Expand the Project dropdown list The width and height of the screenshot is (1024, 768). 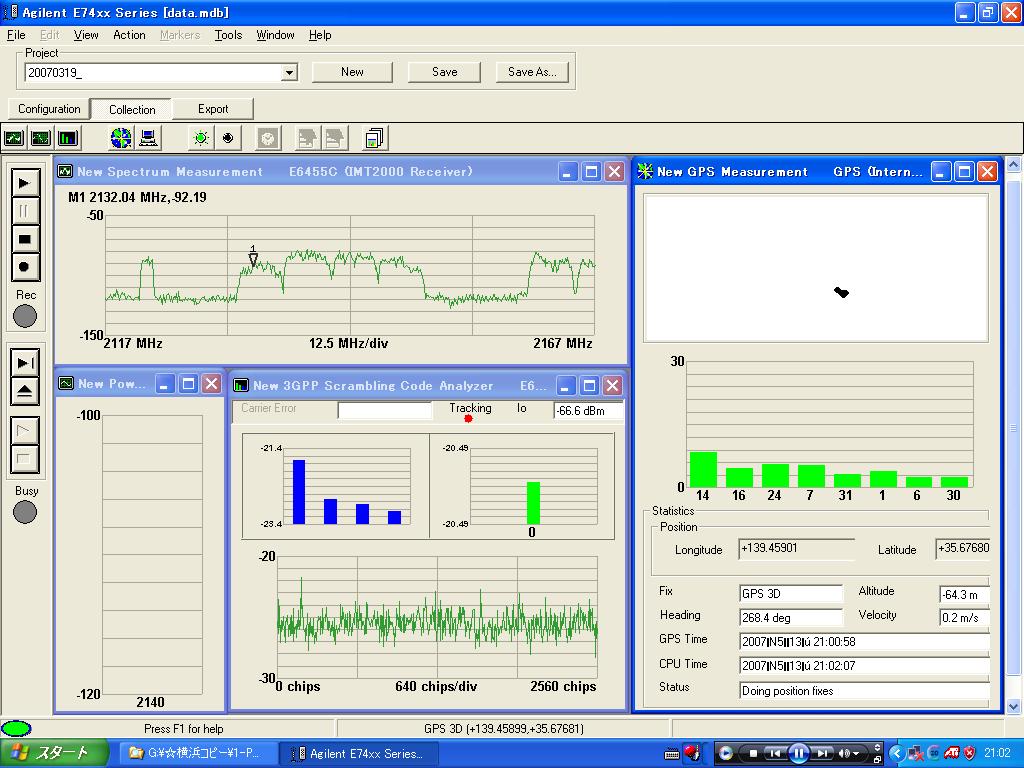(289, 72)
